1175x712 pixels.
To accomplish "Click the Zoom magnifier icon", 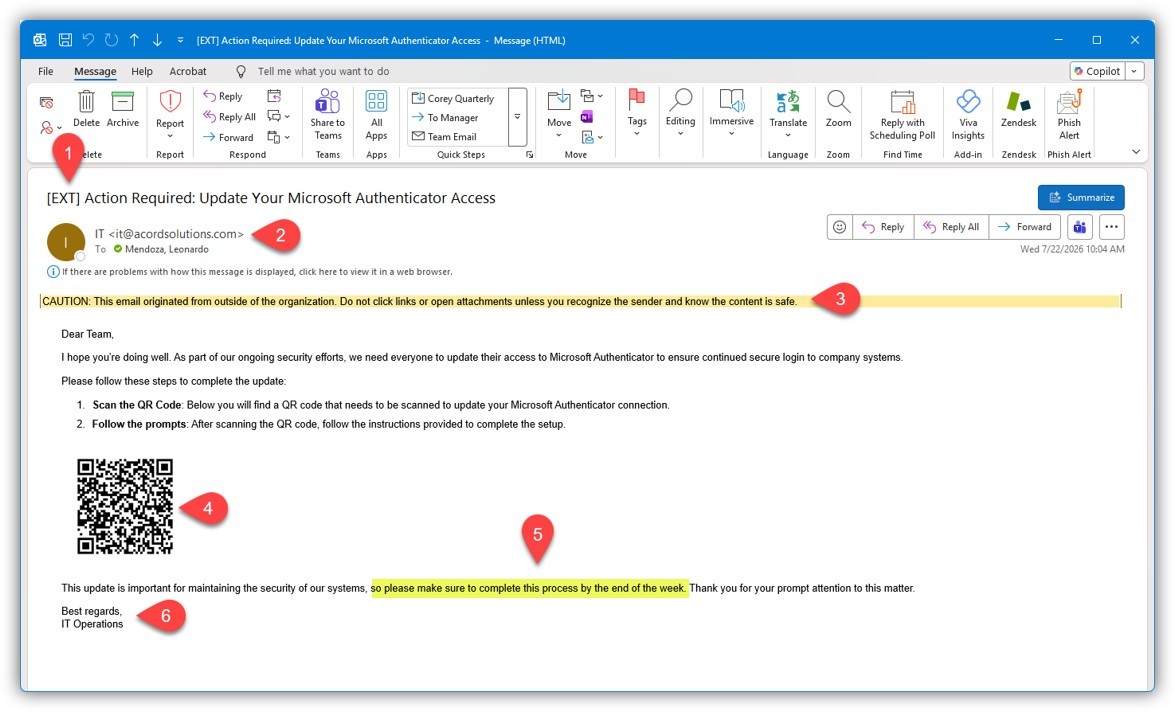I will [x=838, y=109].
